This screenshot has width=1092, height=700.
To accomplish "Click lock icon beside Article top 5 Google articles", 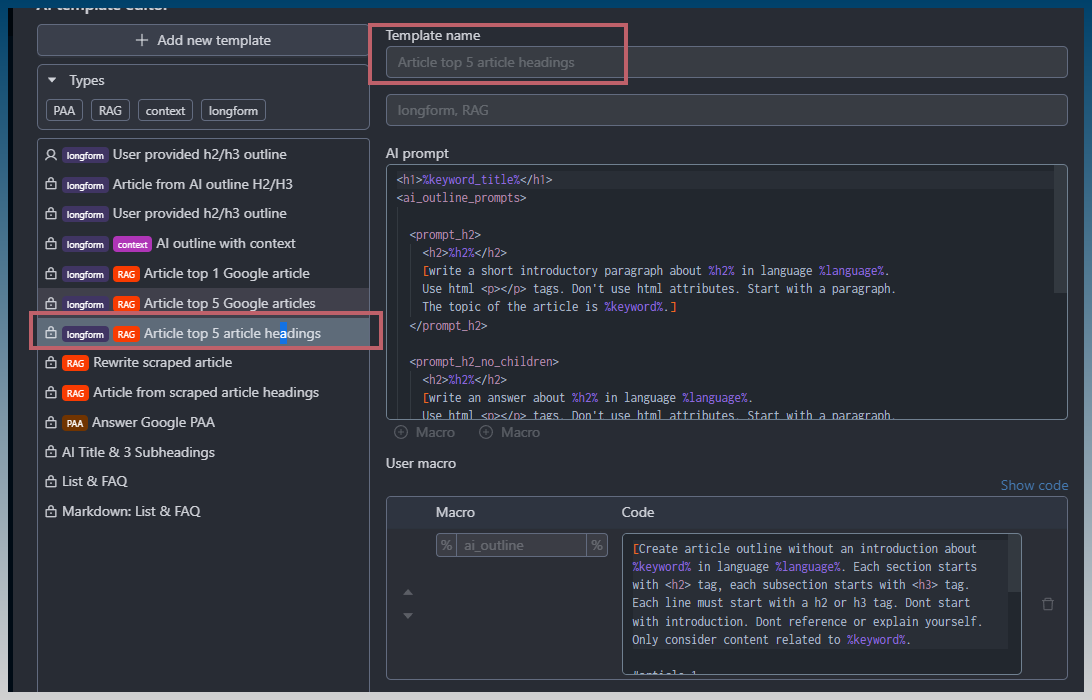I will (51, 304).
